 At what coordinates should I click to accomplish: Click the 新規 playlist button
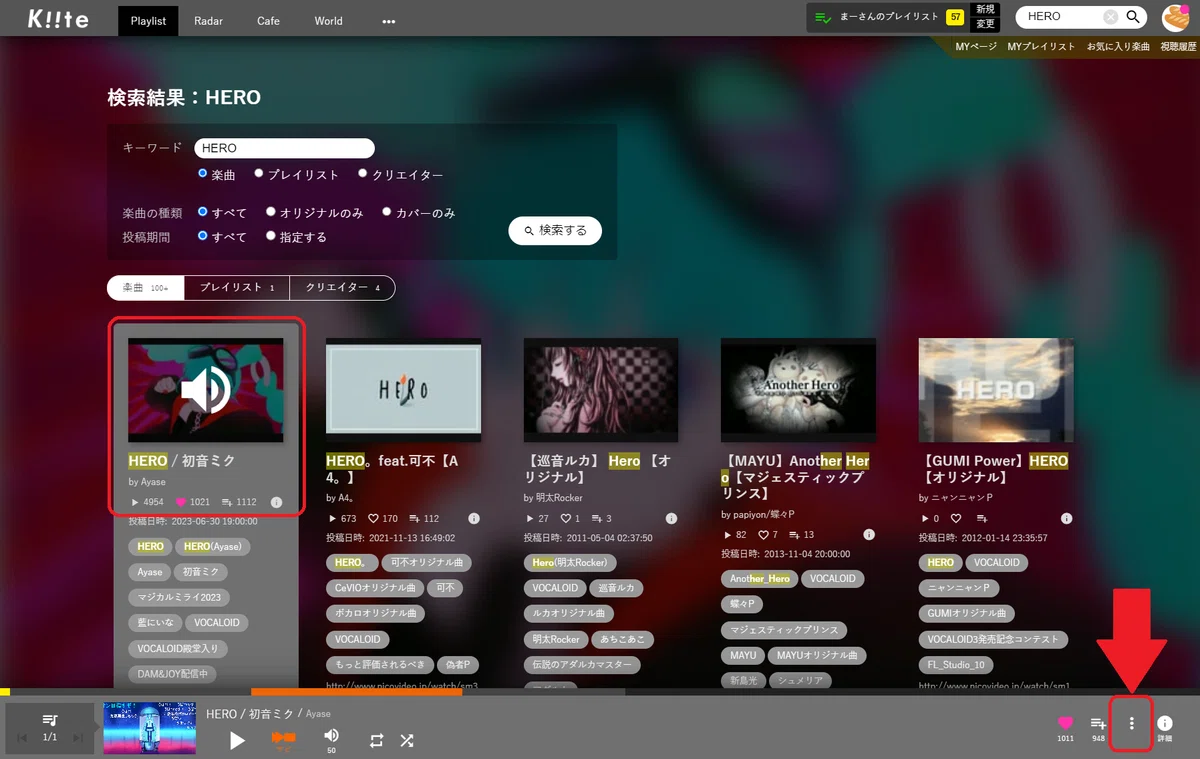coord(985,9)
